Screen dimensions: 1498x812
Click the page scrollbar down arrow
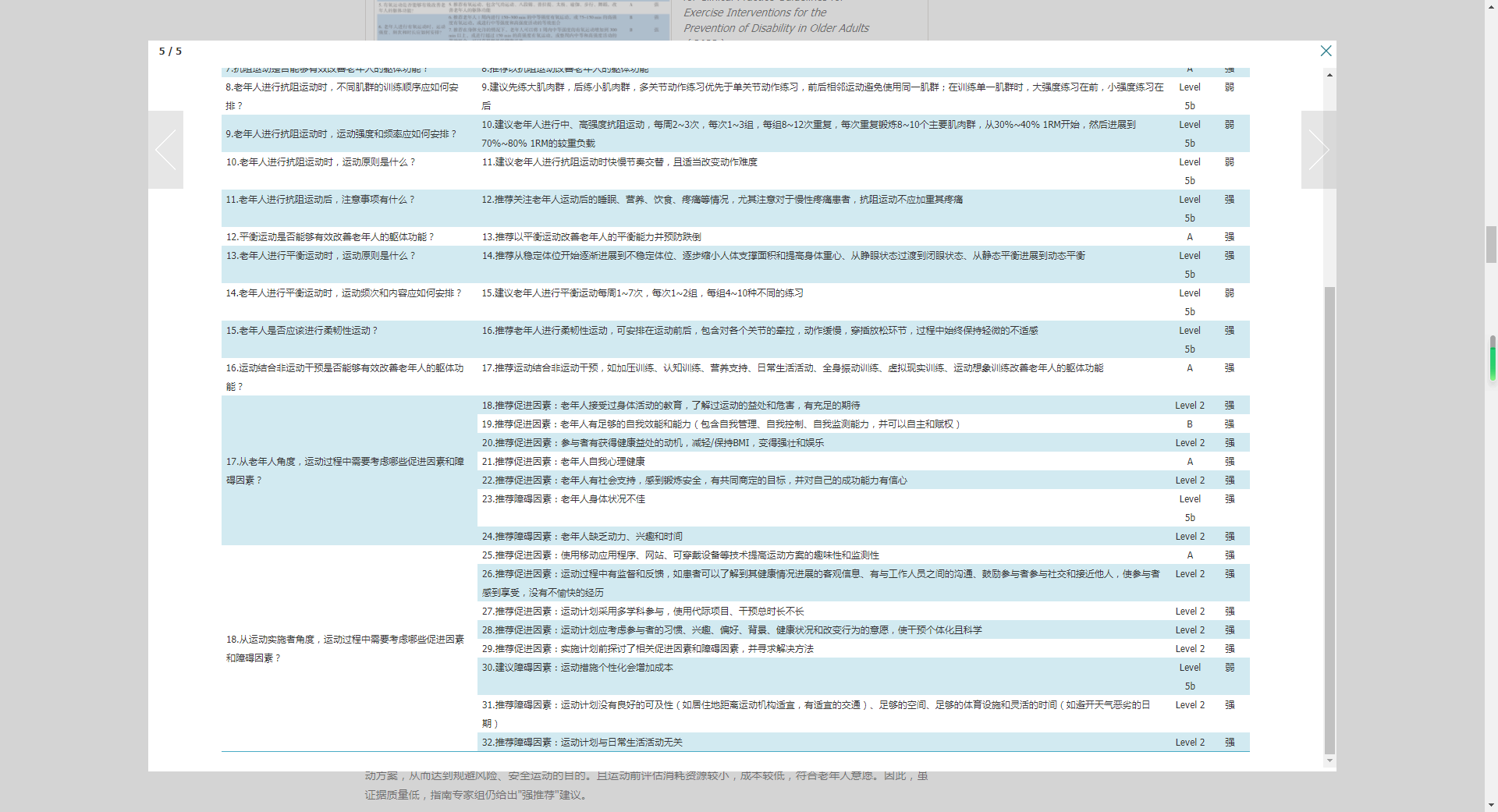click(1491, 805)
